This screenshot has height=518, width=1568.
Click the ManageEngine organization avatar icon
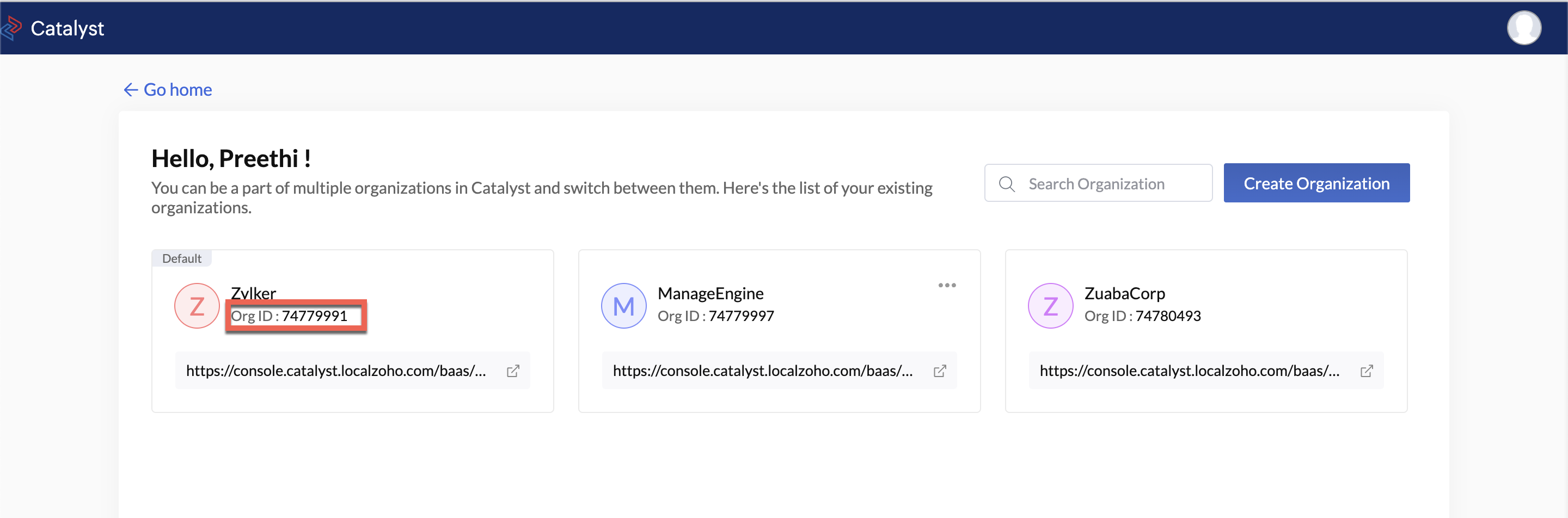(623, 305)
